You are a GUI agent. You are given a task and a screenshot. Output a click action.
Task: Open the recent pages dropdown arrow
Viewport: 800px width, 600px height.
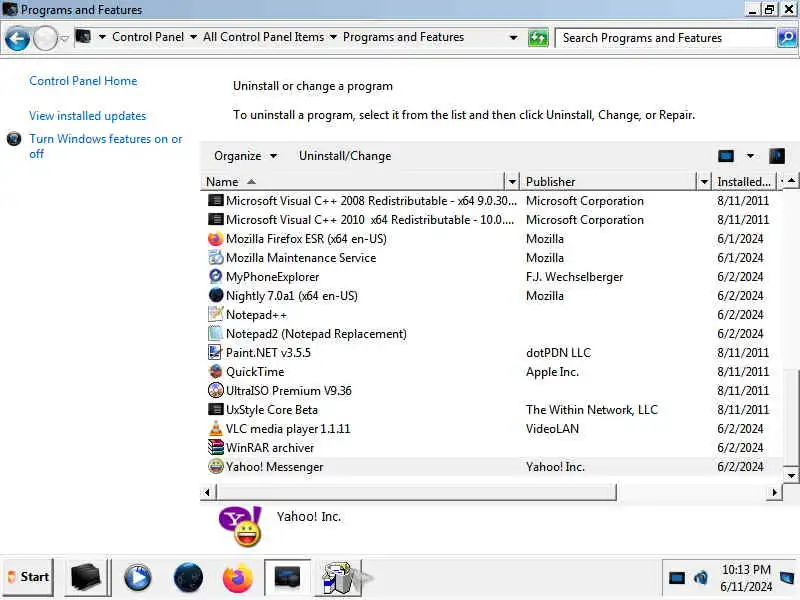pyautogui.click(x=64, y=39)
